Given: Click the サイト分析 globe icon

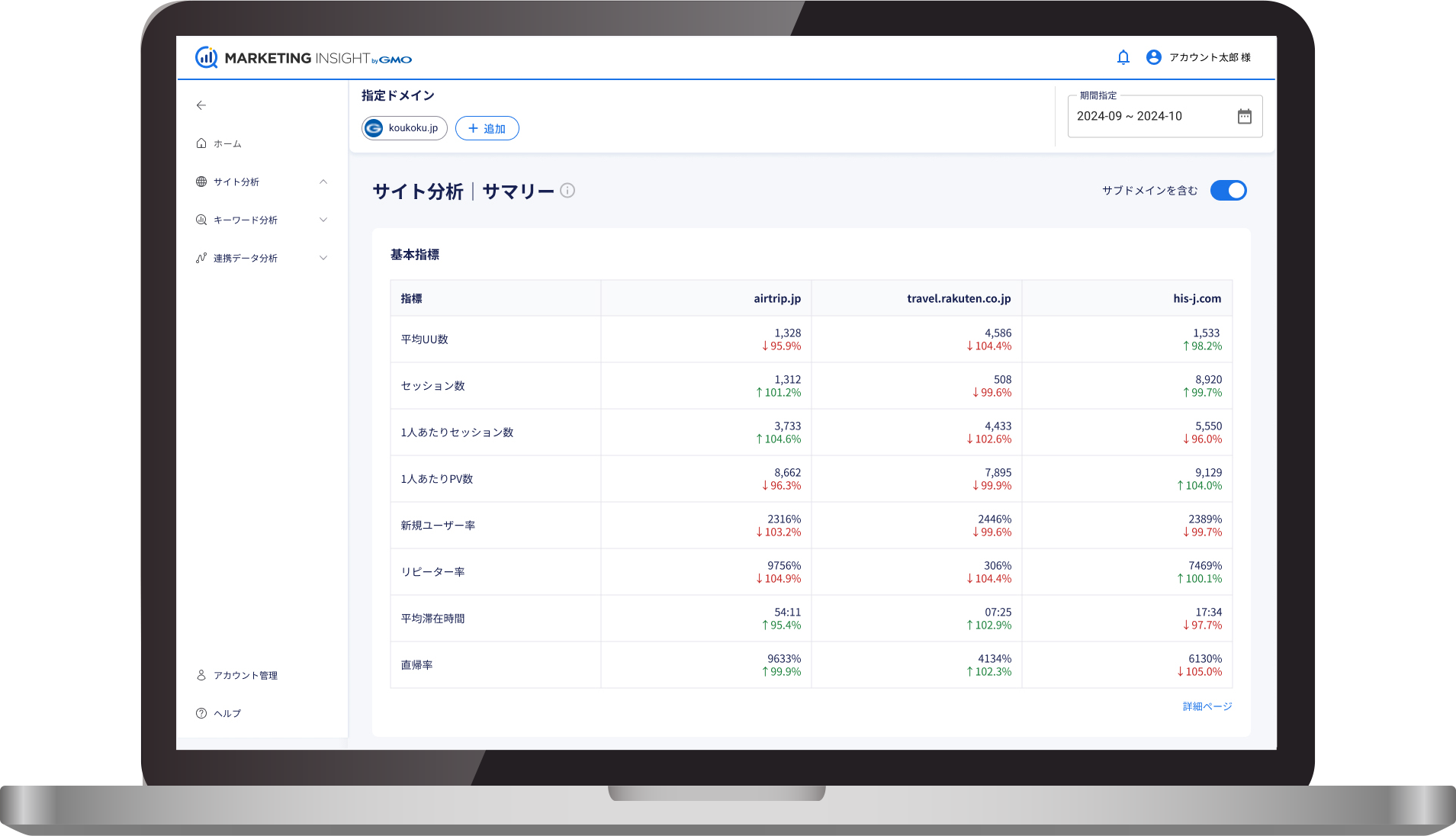Looking at the screenshot, I should click(x=201, y=182).
